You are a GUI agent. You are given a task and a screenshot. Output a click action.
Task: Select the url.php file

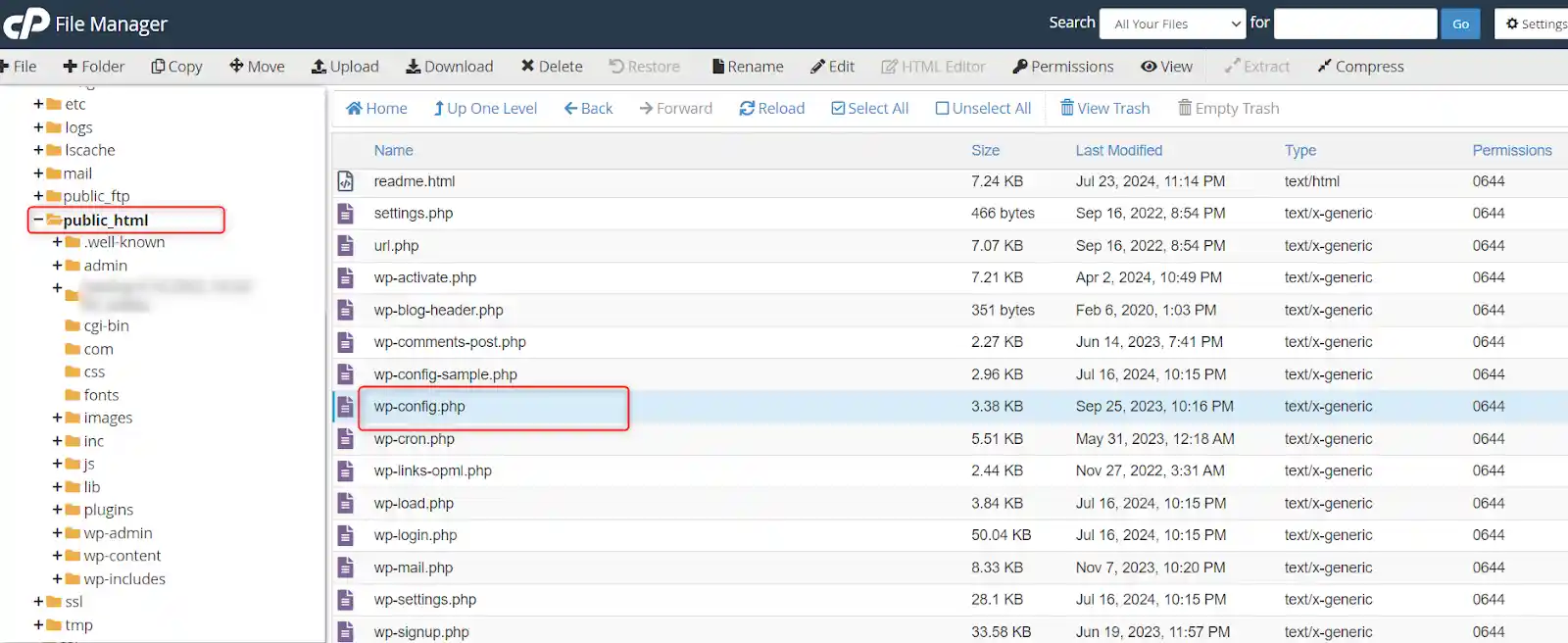(x=396, y=246)
